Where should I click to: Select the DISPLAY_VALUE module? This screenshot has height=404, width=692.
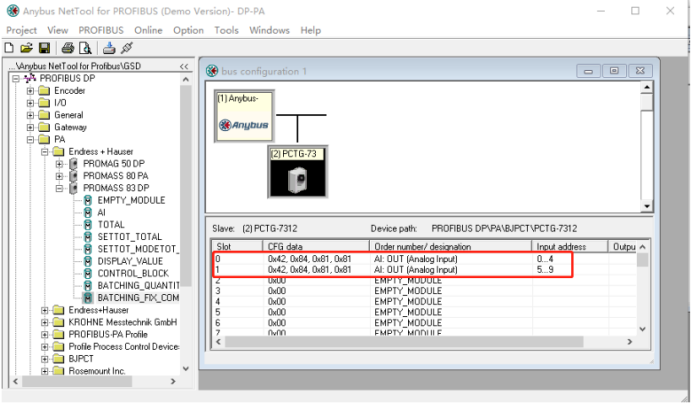point(130,261)
